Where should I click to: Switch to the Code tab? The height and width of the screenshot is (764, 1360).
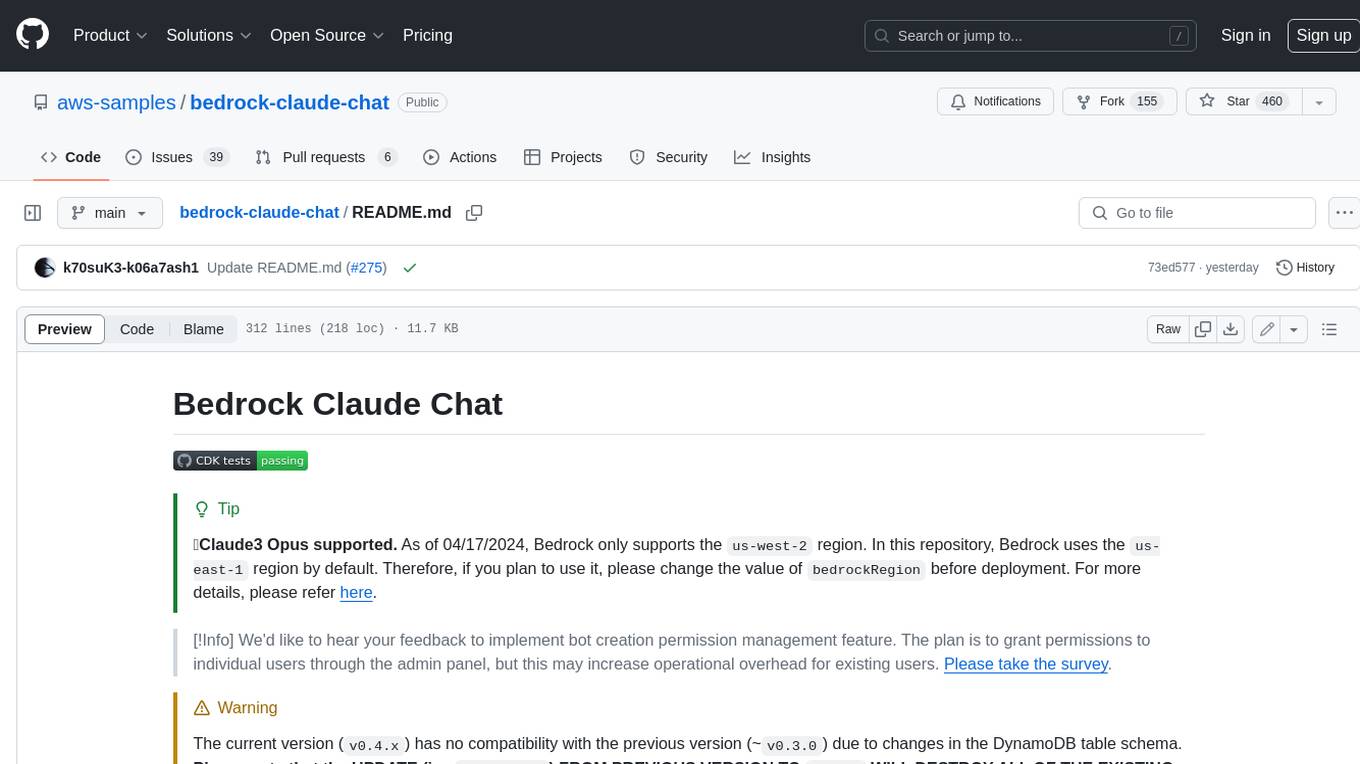(71, 157)
